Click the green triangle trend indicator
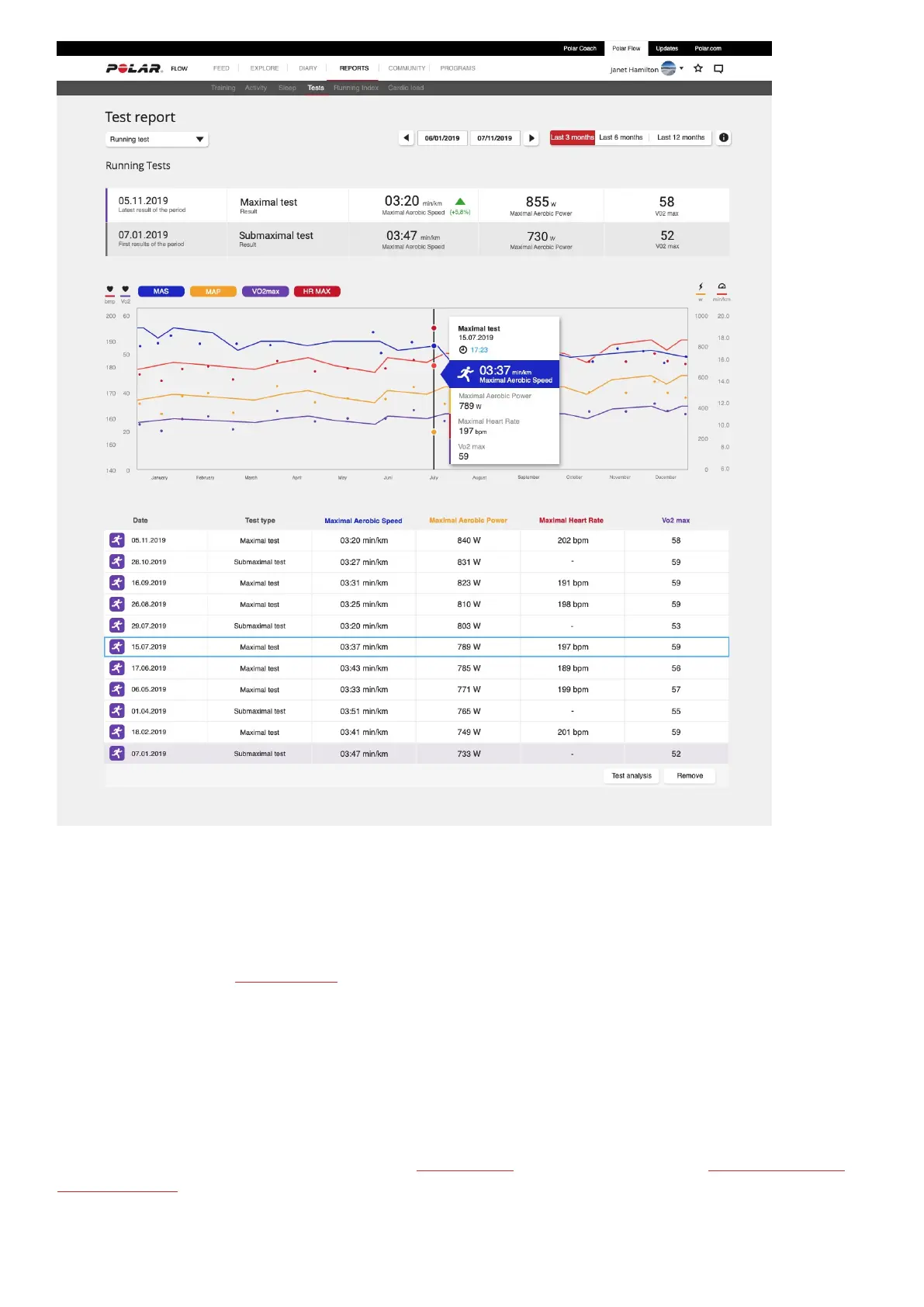 (460, 202)
